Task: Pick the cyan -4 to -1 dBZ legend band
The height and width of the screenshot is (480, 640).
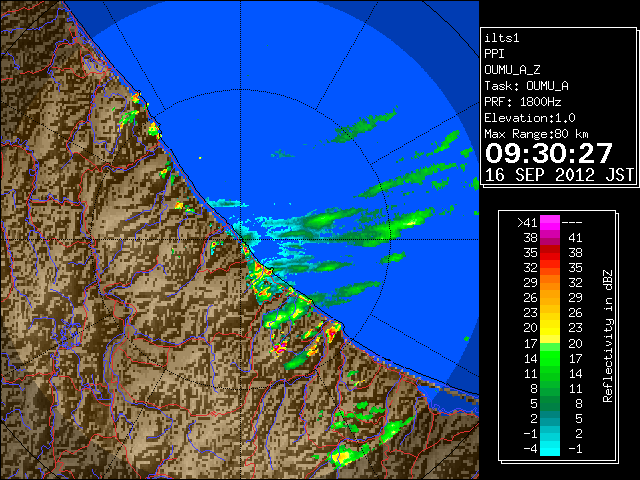Action: pyautogui.click(x=550, y=448)
